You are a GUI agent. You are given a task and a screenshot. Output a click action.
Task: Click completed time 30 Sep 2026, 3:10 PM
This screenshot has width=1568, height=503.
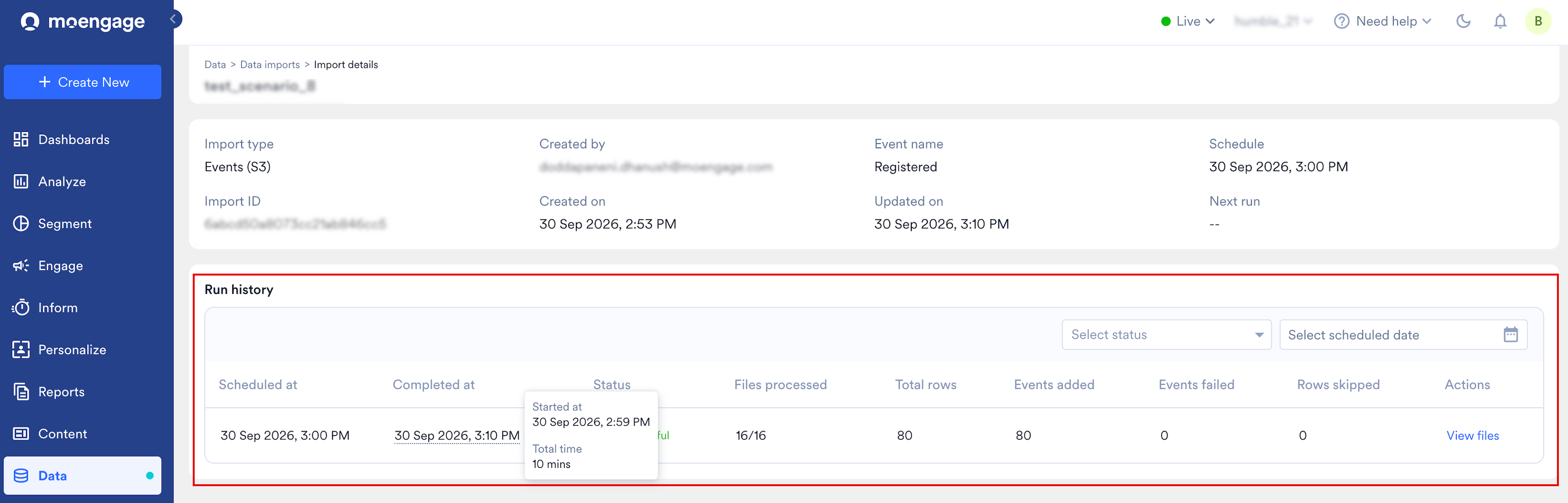(457, 435)
